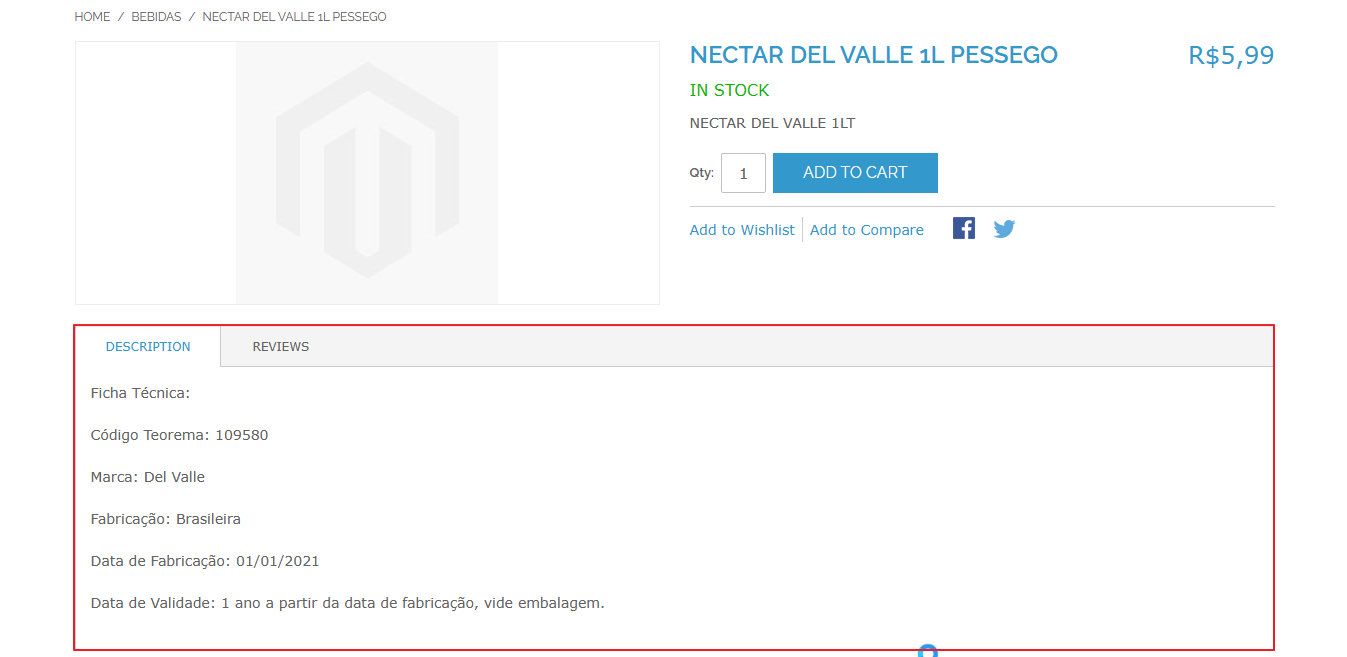The image size is (1347, 657).
Task: Switch to the Reviews tab
Action: pos(281,347)
